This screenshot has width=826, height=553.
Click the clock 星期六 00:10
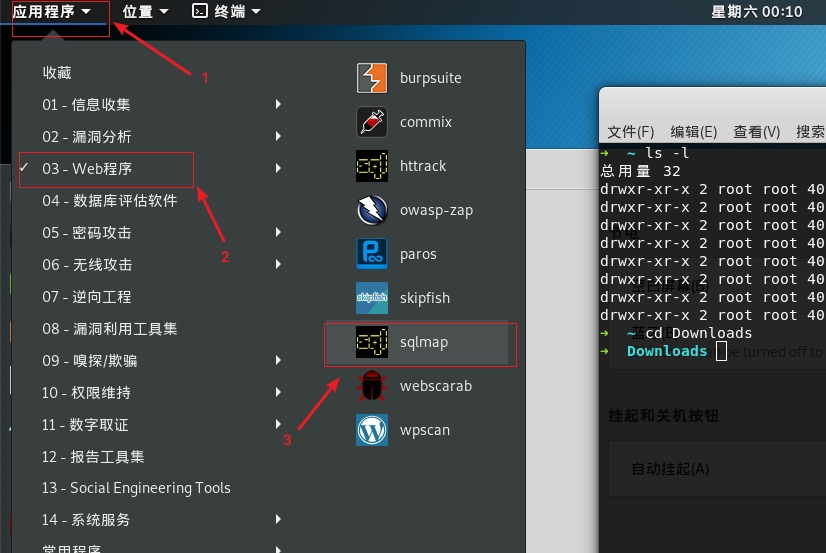756,12
